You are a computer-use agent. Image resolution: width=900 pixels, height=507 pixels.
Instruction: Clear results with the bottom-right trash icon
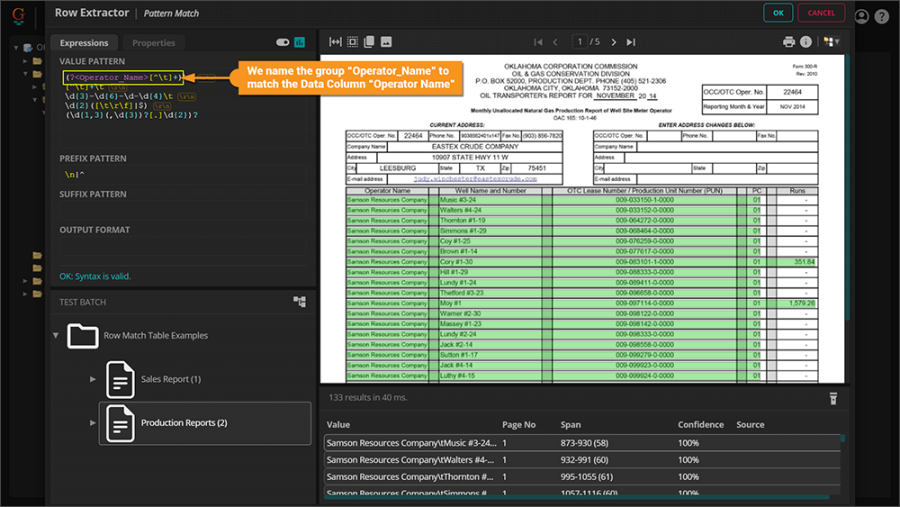pos(832,398)
